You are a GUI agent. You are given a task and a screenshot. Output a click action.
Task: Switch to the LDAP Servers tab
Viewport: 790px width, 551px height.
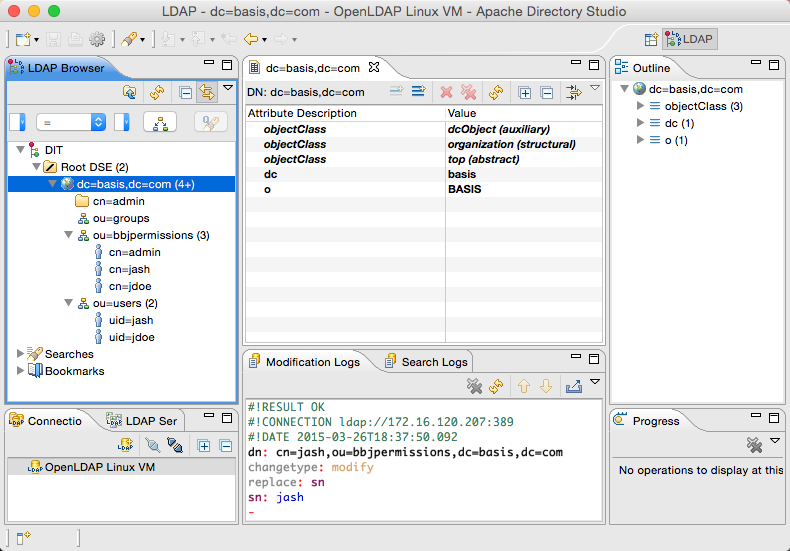(142, 421)
